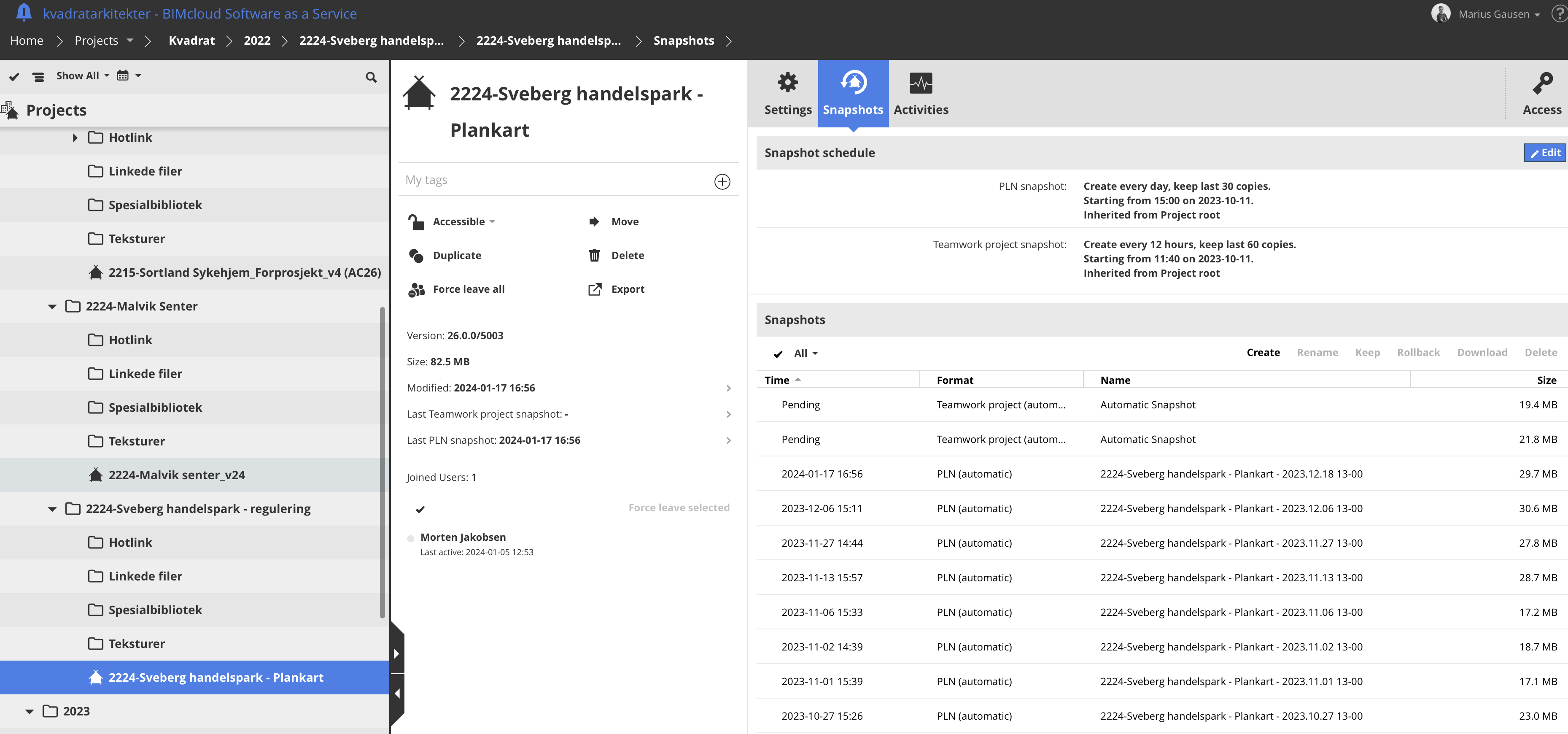Click the Duplicate project icon
Screen dimensions: 1568x734
[416, 256]
